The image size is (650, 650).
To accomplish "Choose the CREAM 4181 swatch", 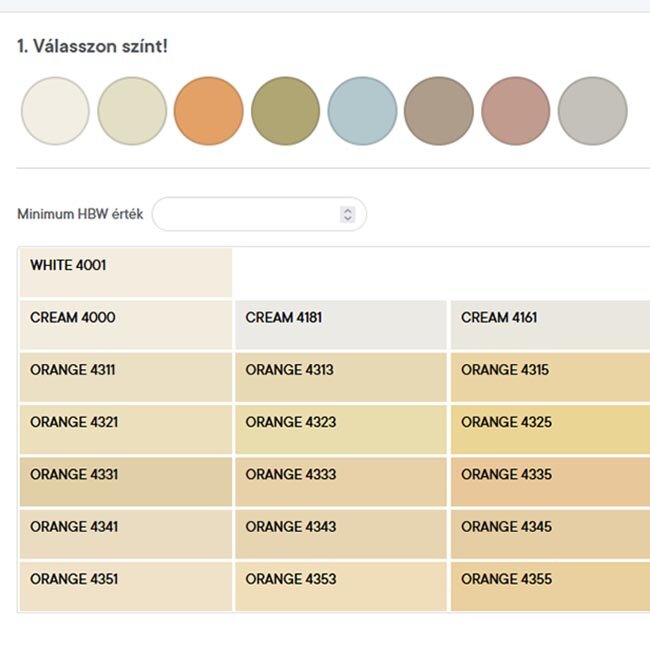I will (x=341, y=325).
